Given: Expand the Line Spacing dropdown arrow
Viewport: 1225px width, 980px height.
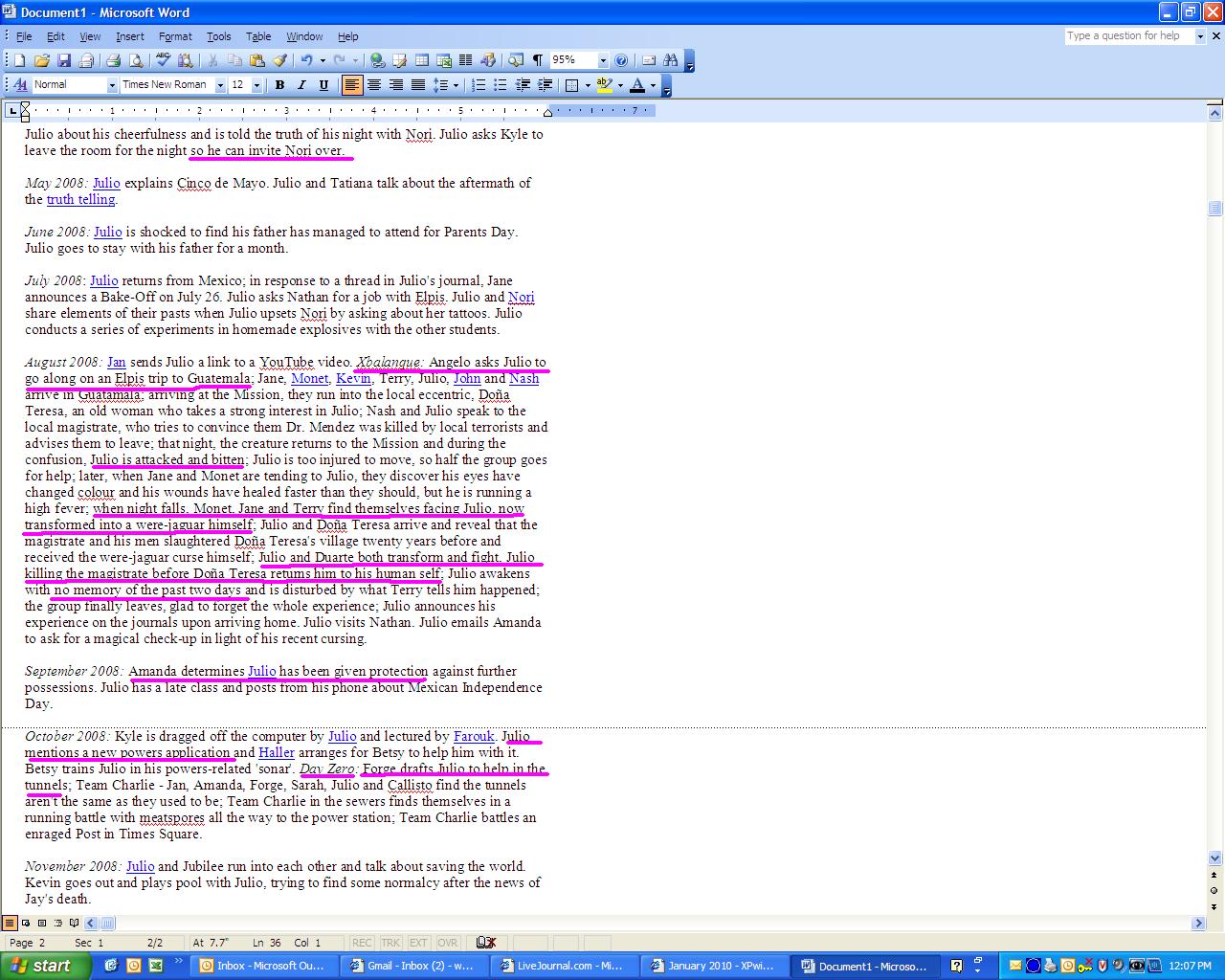Looking at the screenshot, I should click(456, 85).
